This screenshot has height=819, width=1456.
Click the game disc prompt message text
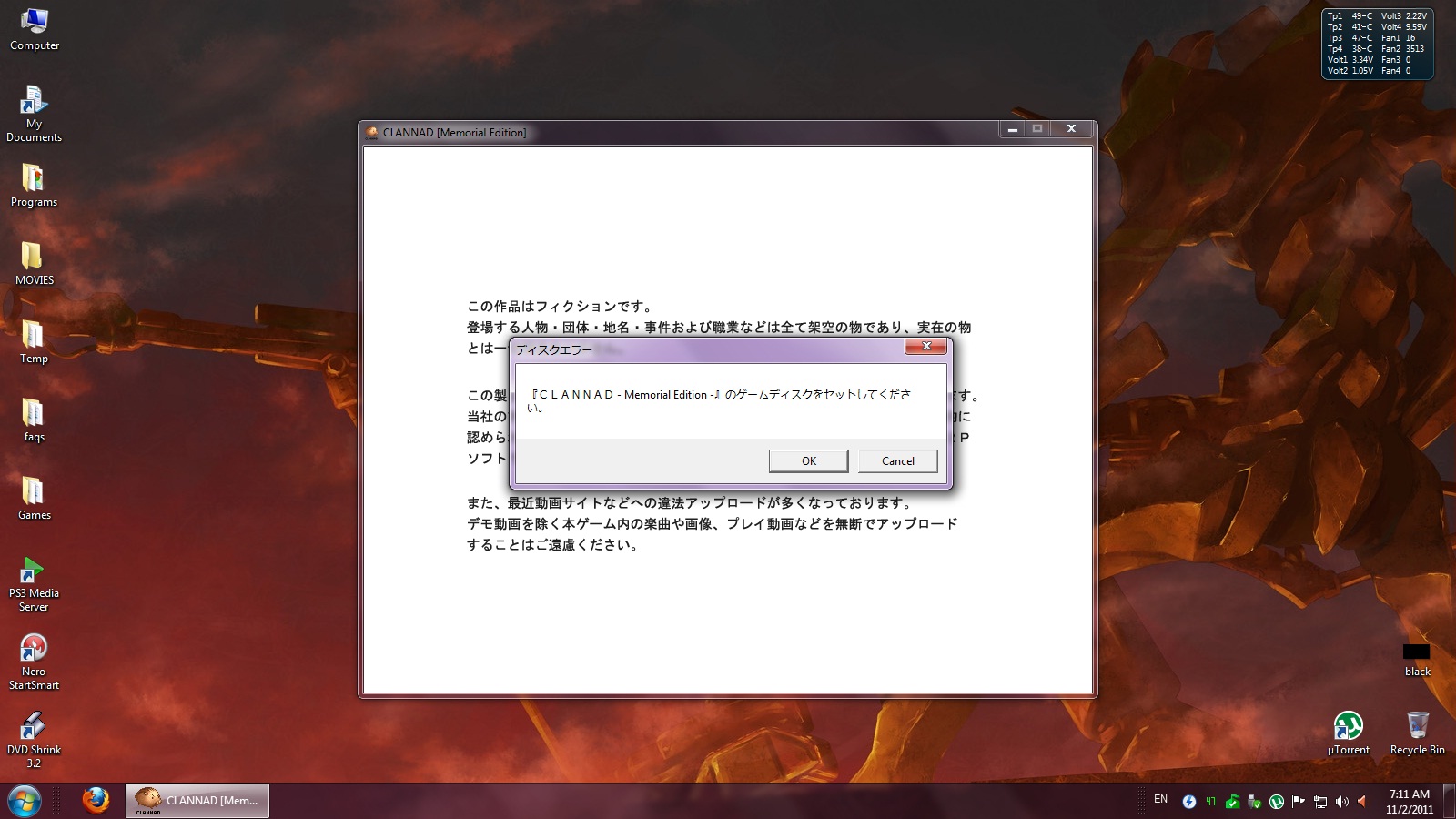[x=719, y=400]
